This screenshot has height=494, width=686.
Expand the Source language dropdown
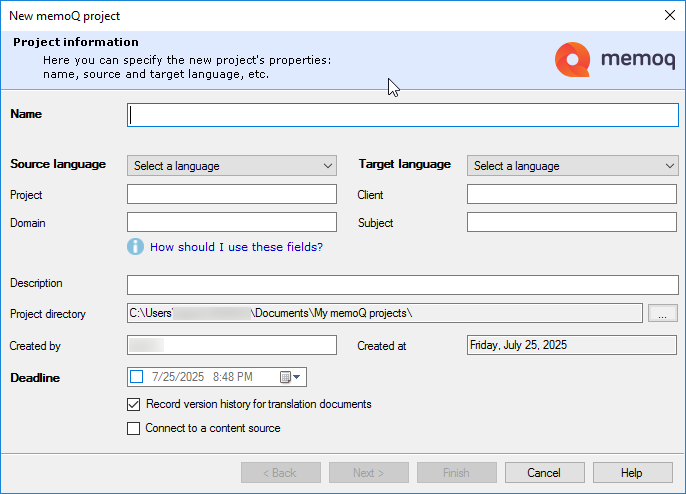(232, 166)
